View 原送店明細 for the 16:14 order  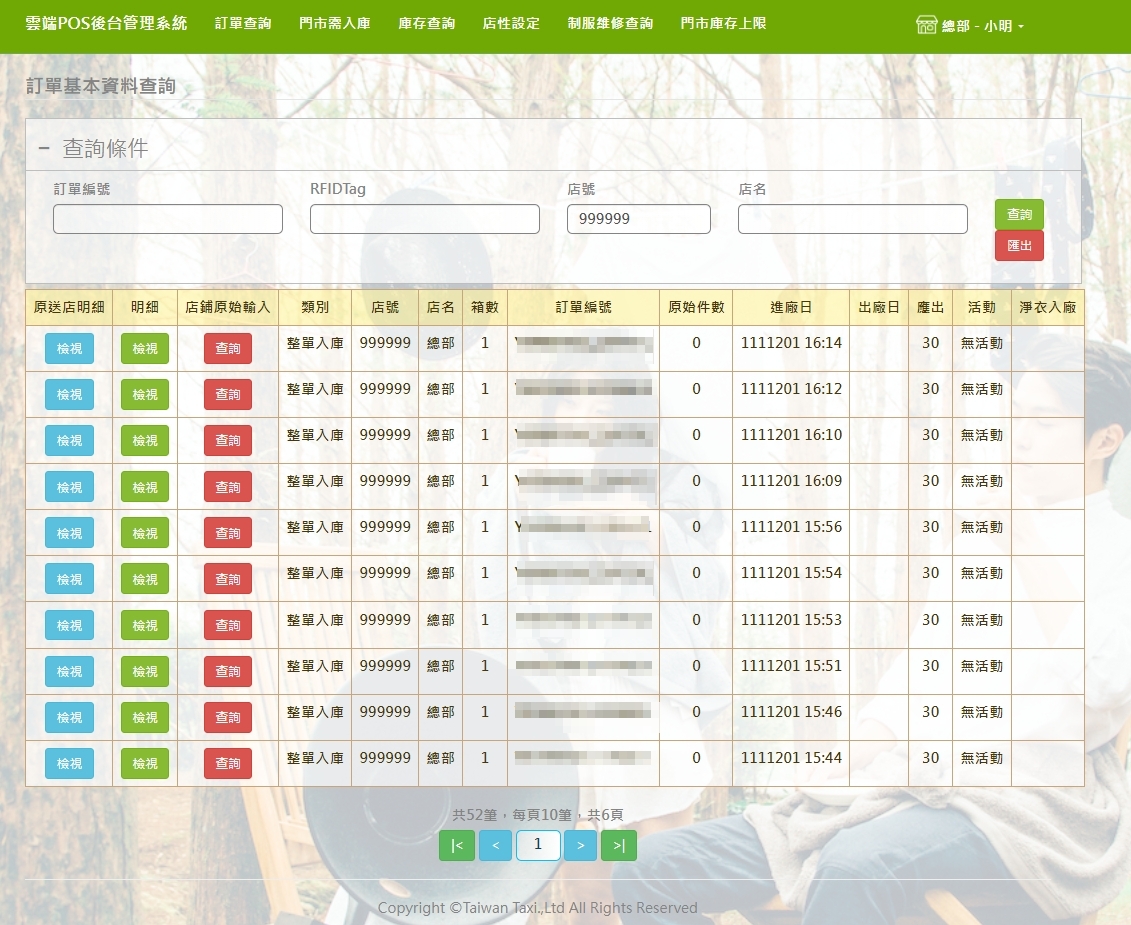point(69,348)
